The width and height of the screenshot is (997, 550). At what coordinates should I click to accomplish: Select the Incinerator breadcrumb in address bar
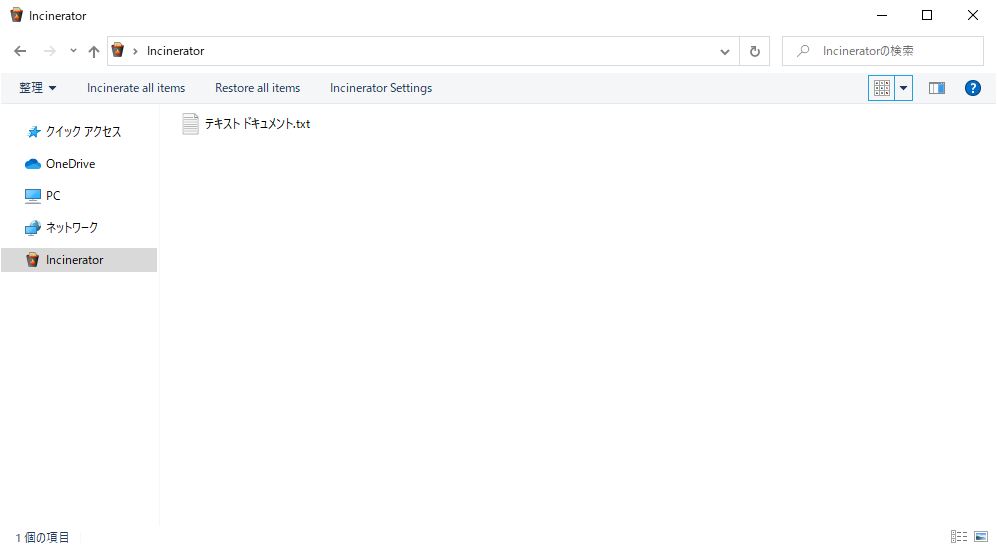click(175, 51)
